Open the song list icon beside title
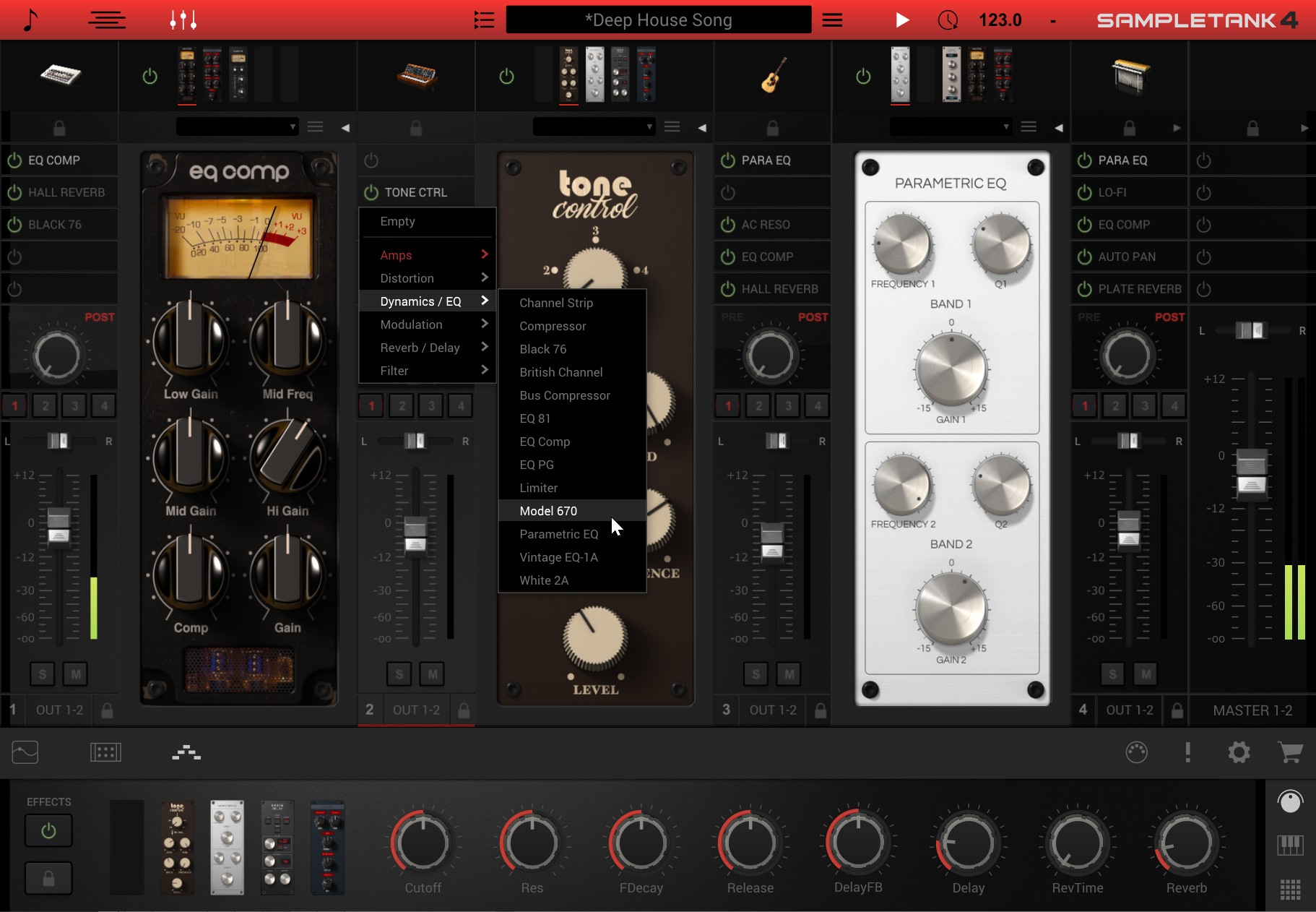The width and height of the screenshot is (1316, 912). (x=484, y=20)
